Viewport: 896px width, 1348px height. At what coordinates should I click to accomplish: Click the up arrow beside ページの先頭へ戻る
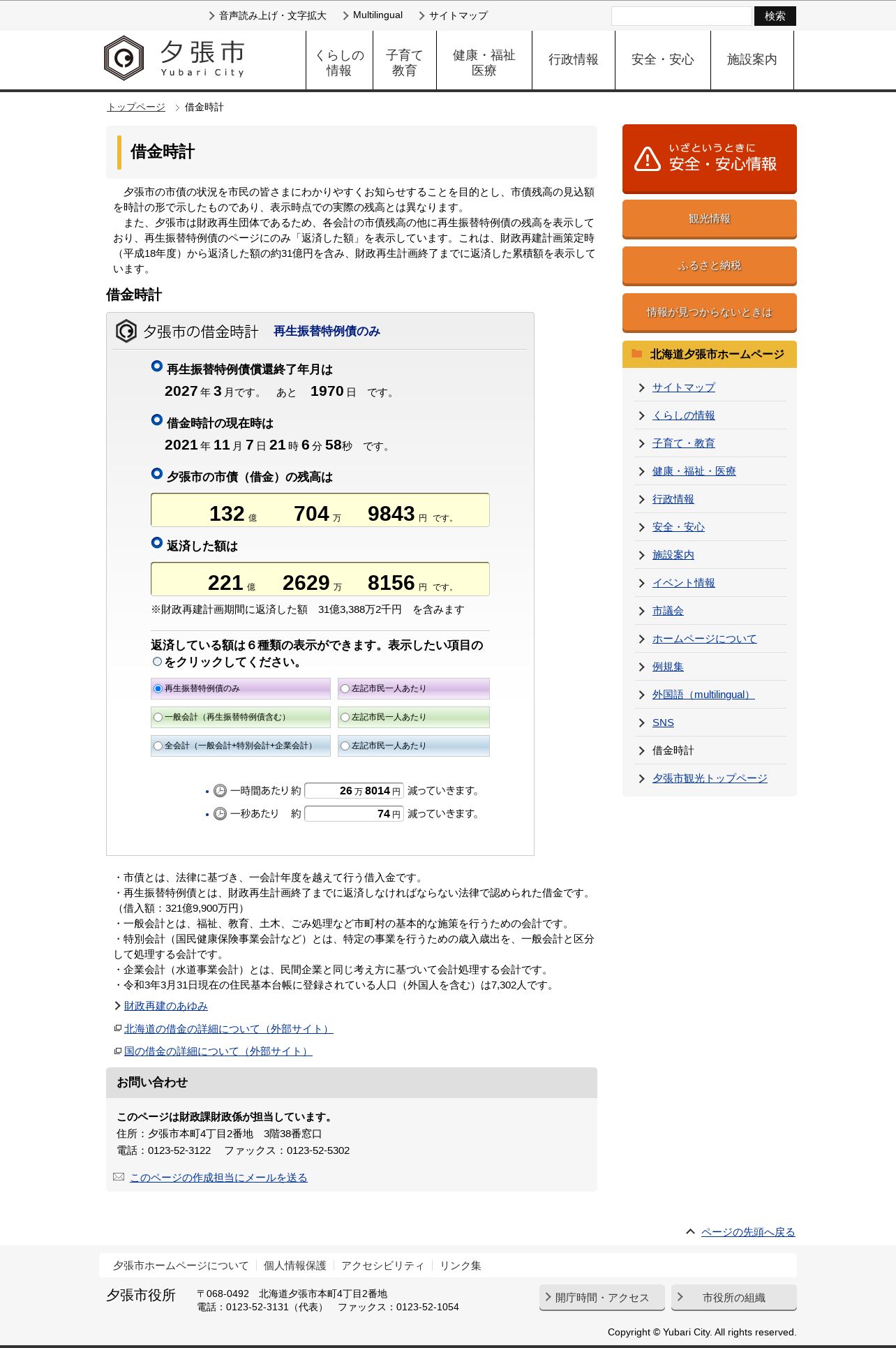click(x=690, y=1231)
